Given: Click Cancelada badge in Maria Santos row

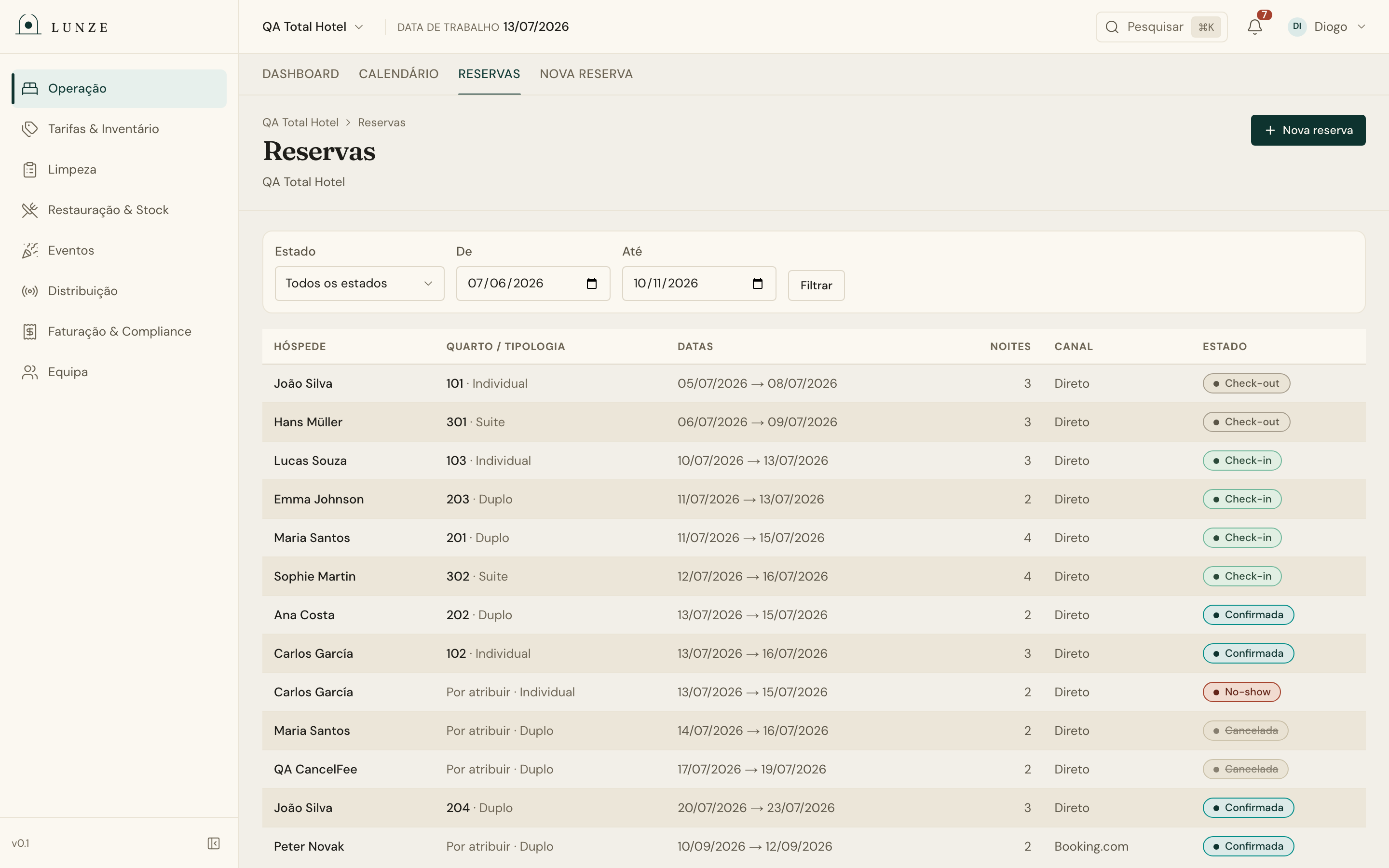Looking at the screenshot, I should (x=1245, y=731).
